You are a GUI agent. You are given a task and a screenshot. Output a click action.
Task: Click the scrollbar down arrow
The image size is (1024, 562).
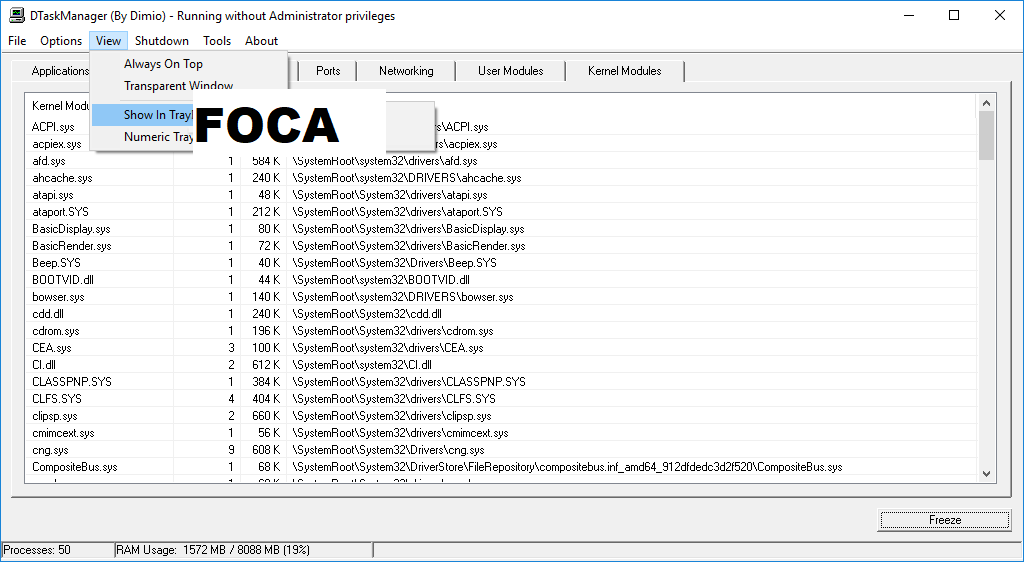click(x=986, y=474)
